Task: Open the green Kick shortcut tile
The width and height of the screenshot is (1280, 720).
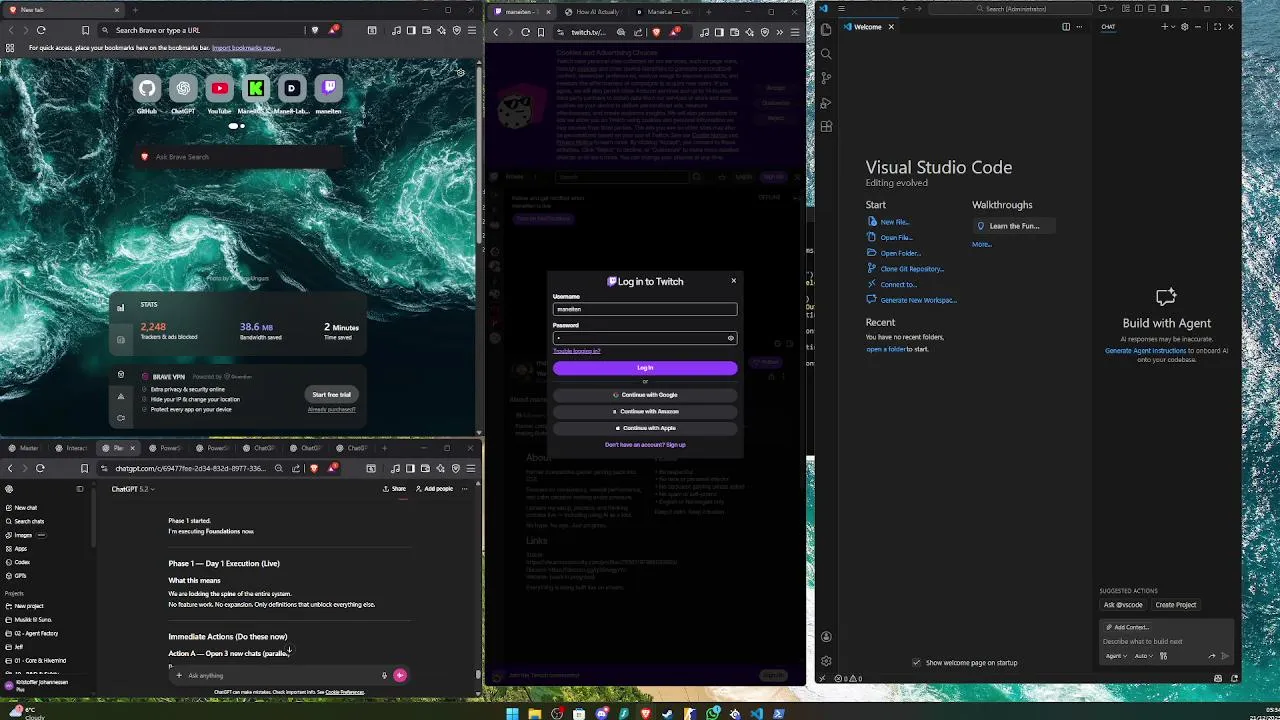Action: click(x=256, y=89)
